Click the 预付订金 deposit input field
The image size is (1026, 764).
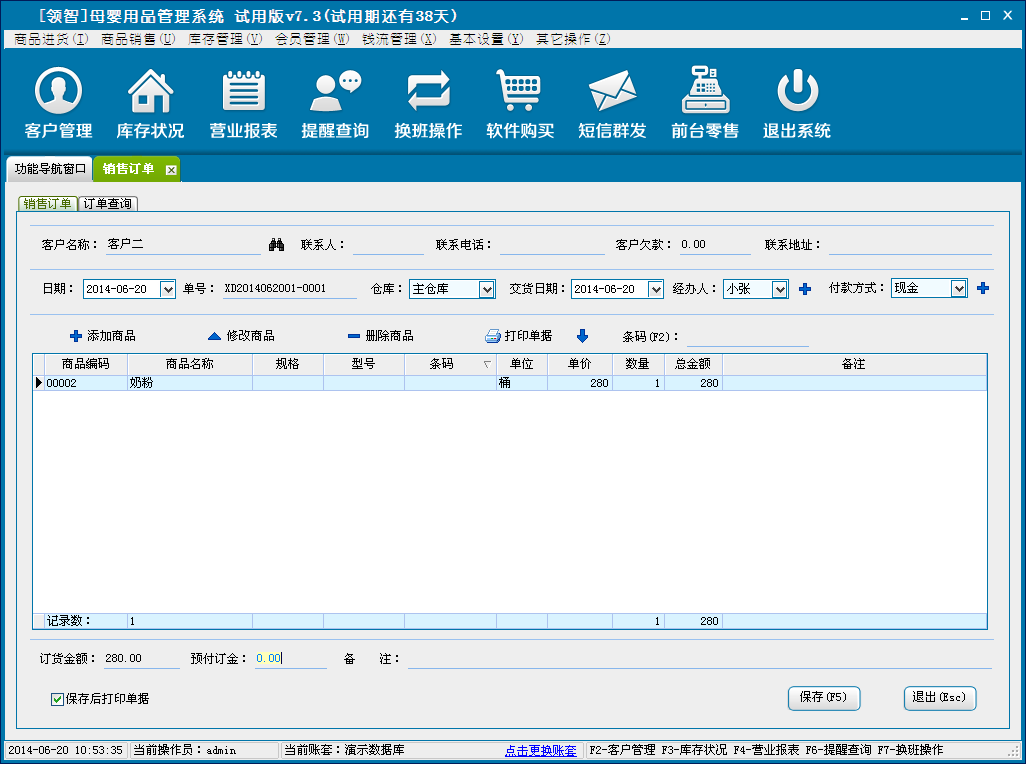290,659
